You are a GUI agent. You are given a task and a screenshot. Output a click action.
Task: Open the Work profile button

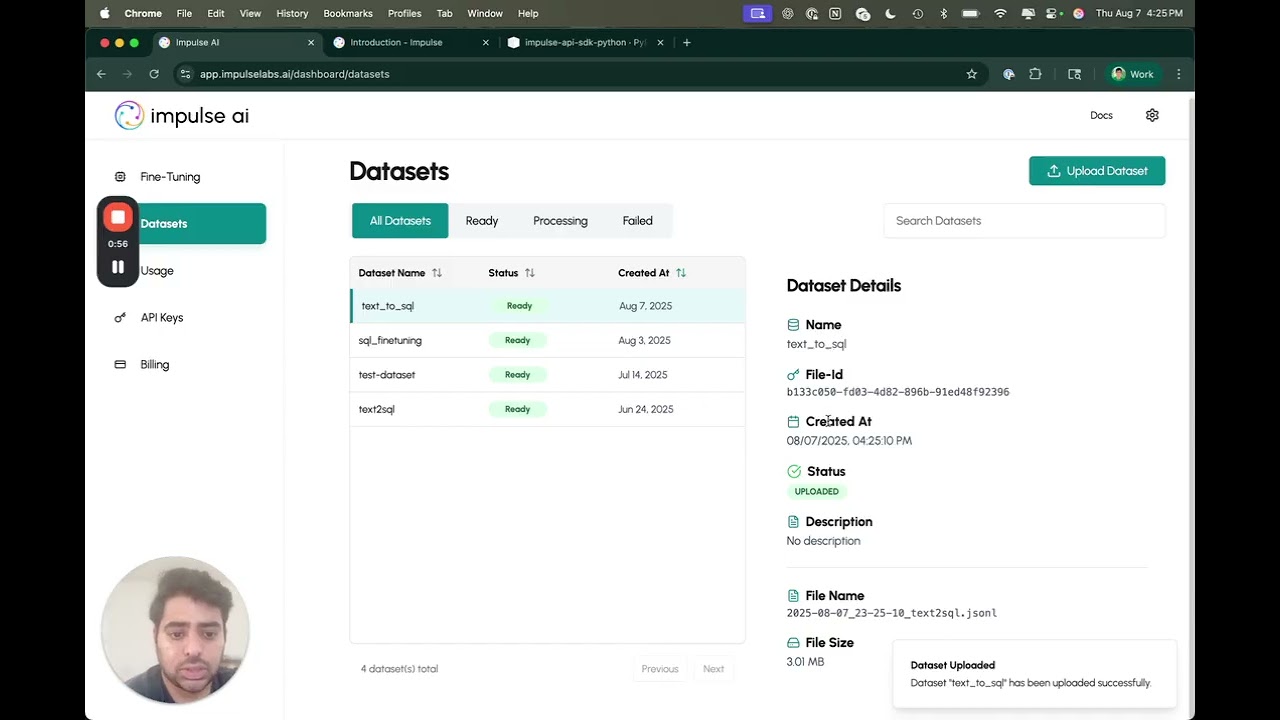coord(1133,74)
